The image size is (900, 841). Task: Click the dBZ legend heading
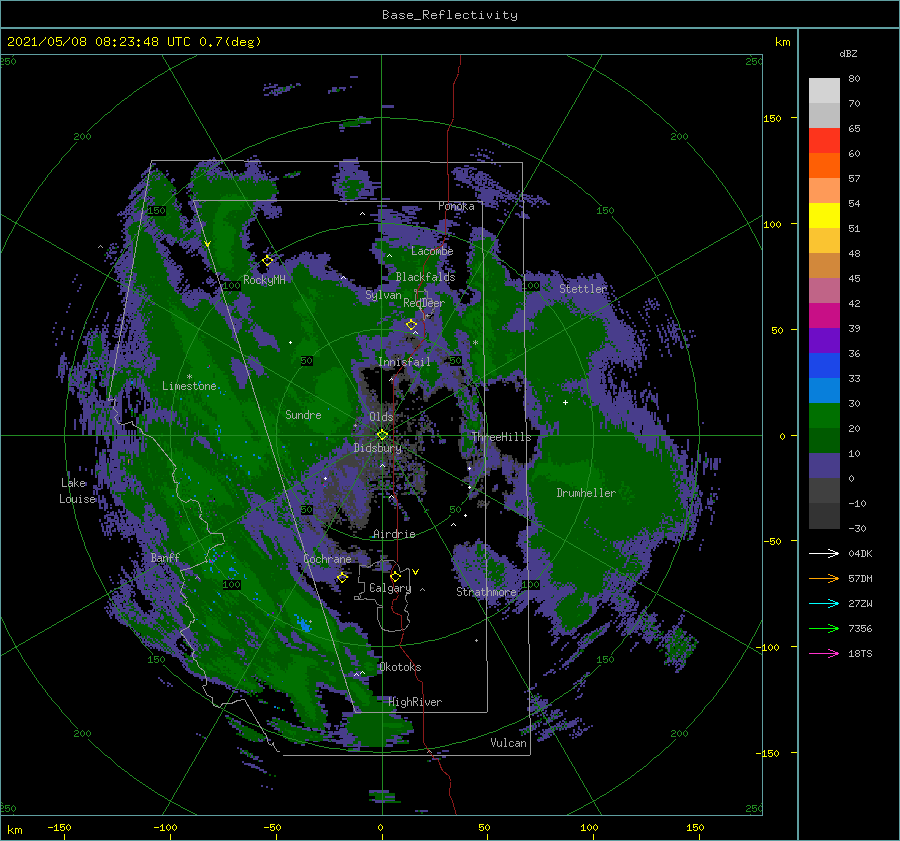[848, 53]
